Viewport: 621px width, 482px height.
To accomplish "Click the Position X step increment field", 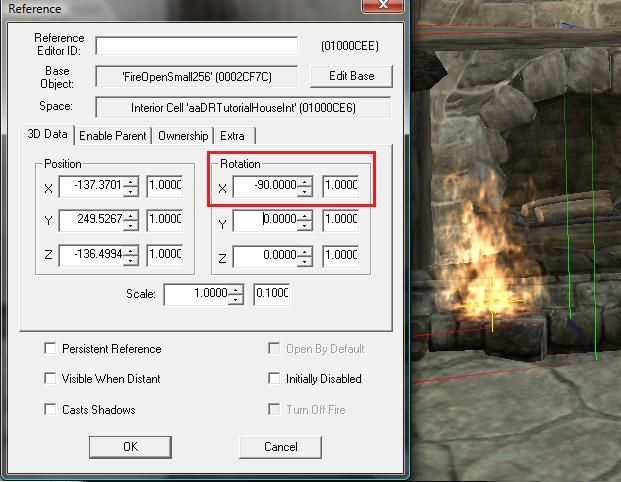I will [165, 186].
